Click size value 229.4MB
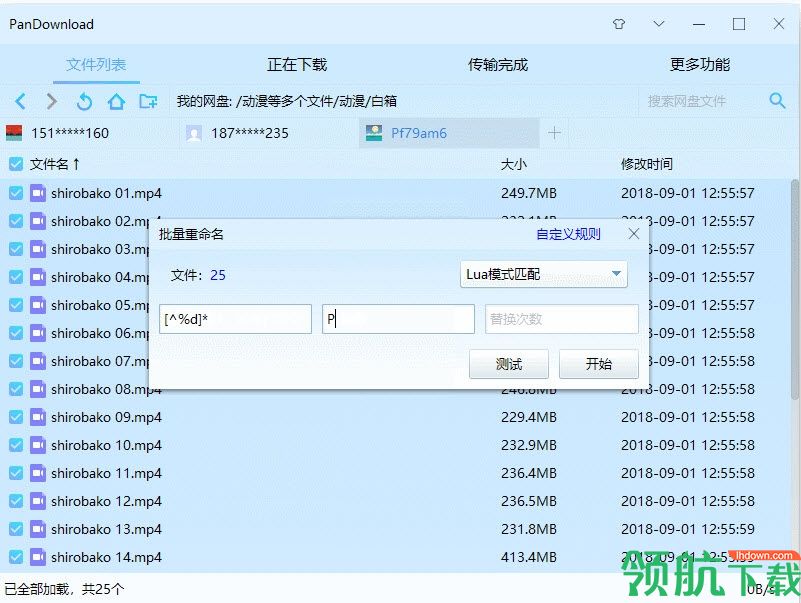The image size is (801, 603). [529, 417]
